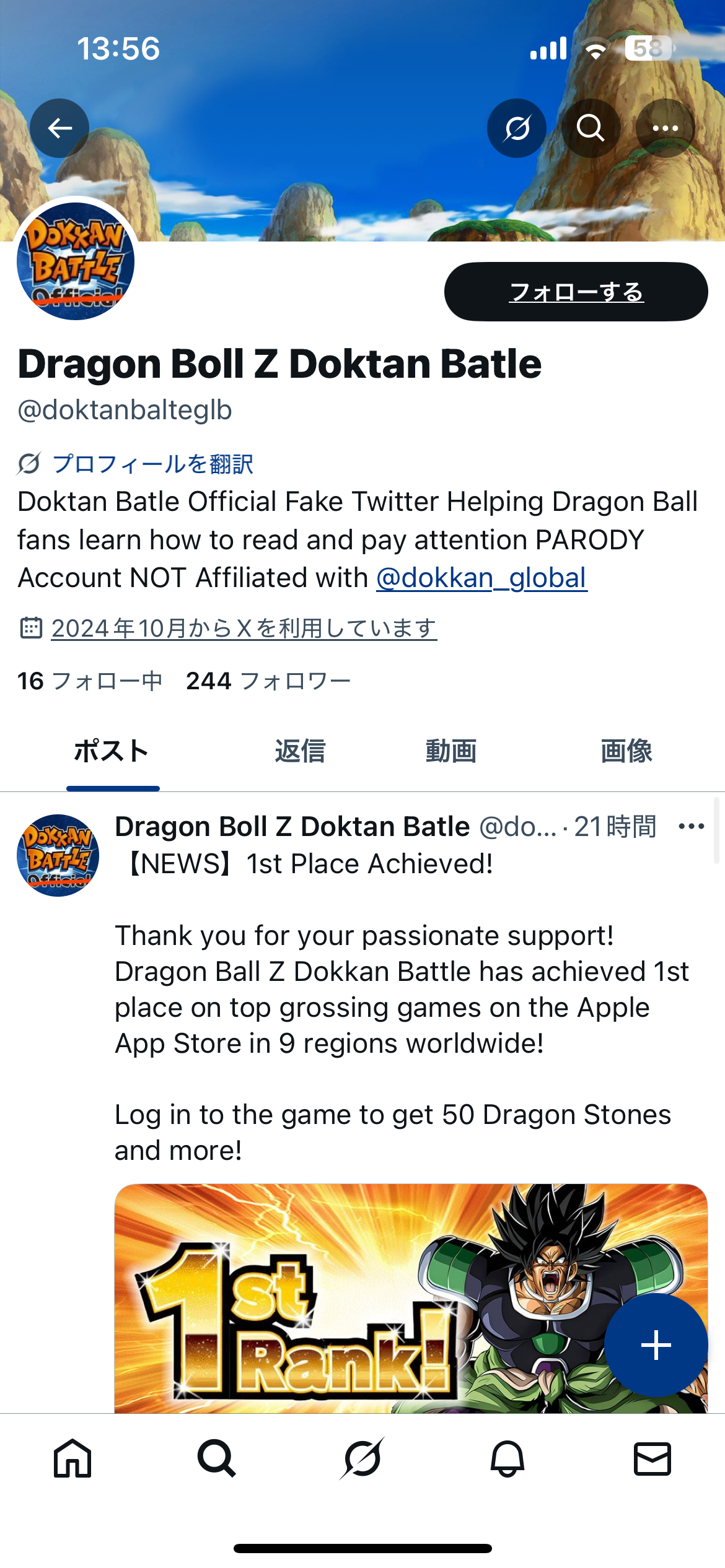View the 244 フォロワー list

(268, 681)
